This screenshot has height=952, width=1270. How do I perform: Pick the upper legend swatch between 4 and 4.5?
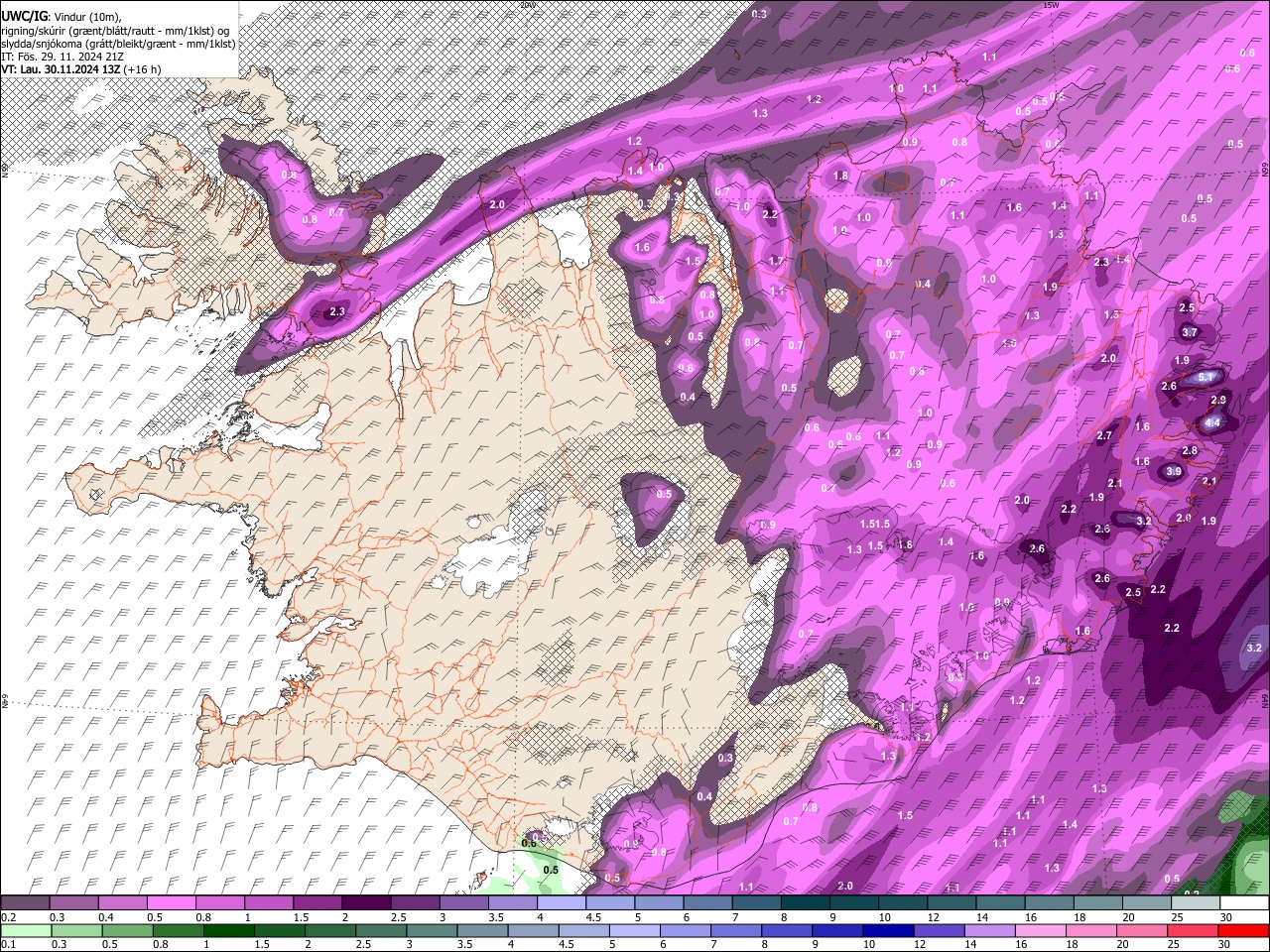(x=561, y=903)
